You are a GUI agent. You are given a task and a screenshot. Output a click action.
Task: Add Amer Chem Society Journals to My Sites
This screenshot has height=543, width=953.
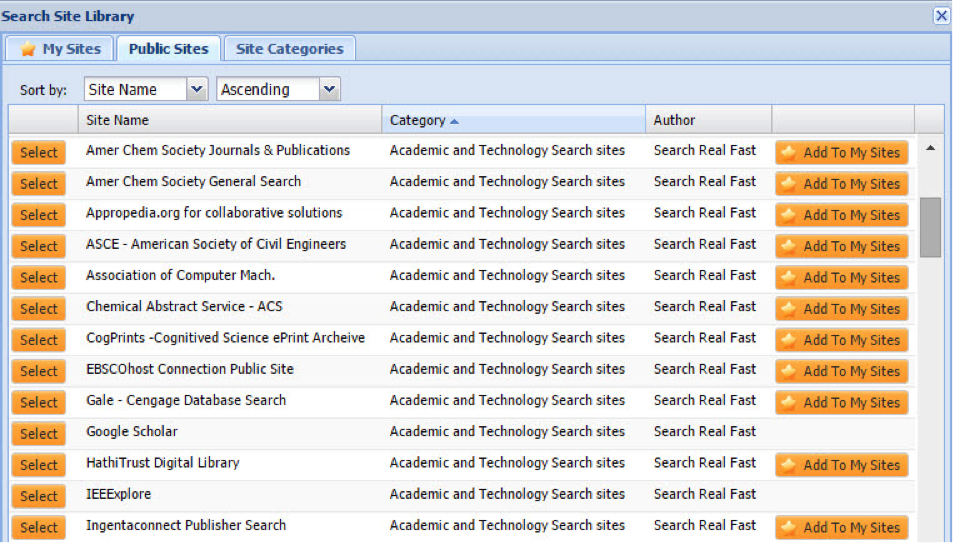pos(842,152)
